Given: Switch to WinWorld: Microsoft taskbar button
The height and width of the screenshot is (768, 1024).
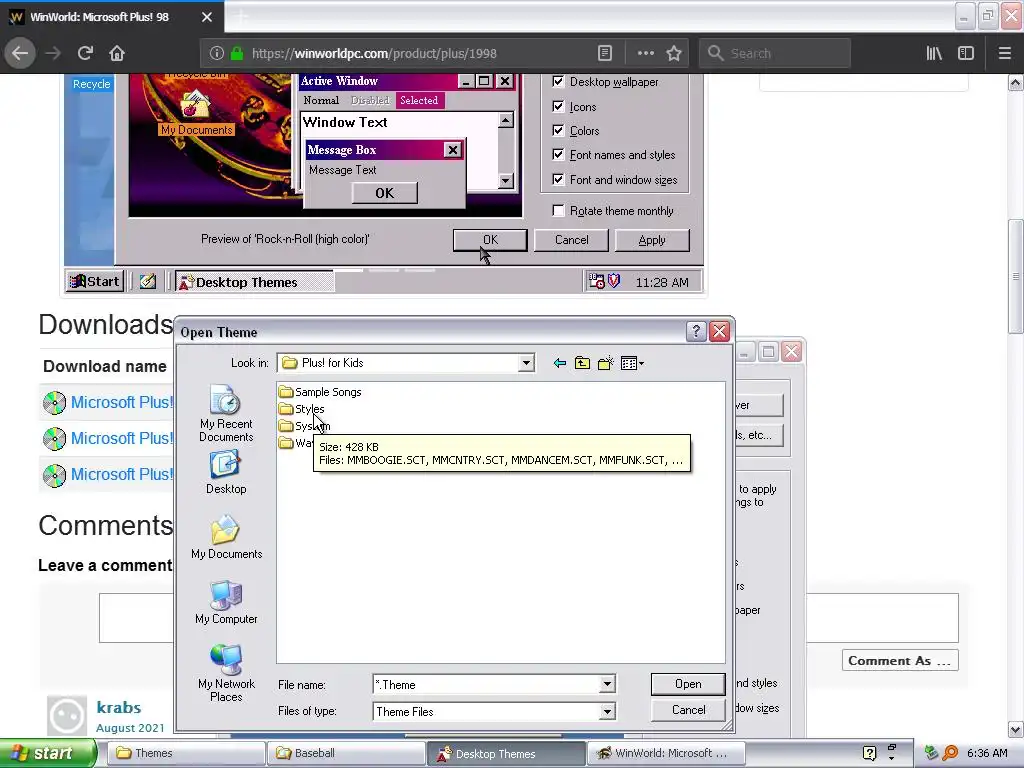Looking at the screenshot, I should pyautogui.click(x=666, y=753).
